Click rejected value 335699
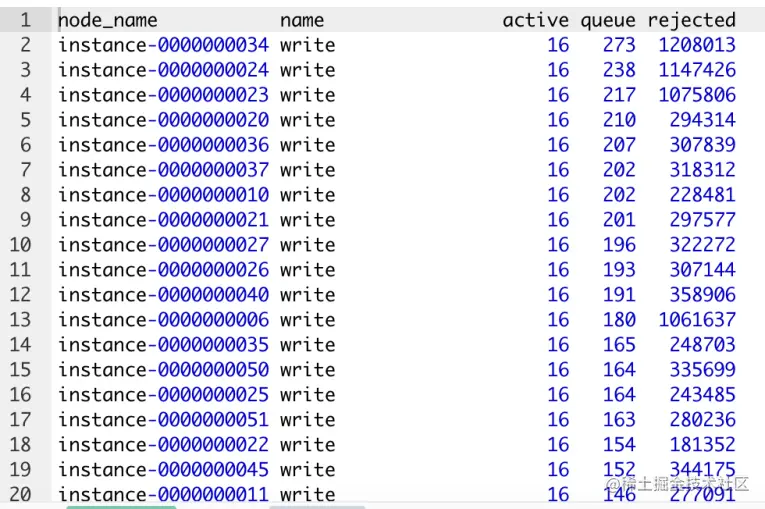Screen dimensions: 765x509 click(x=703, y=369)
